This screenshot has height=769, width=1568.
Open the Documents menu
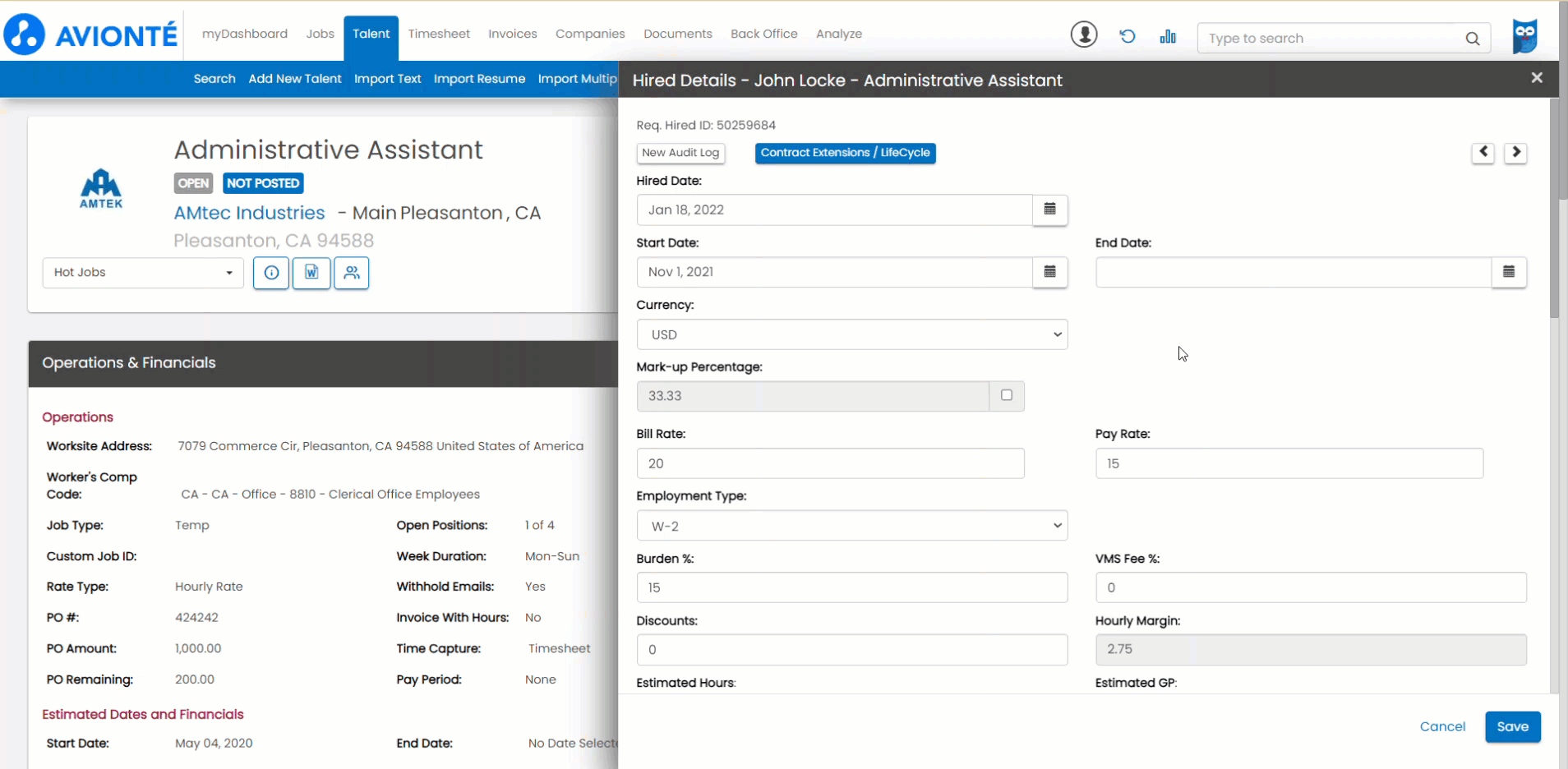click(x=678, y=34)
